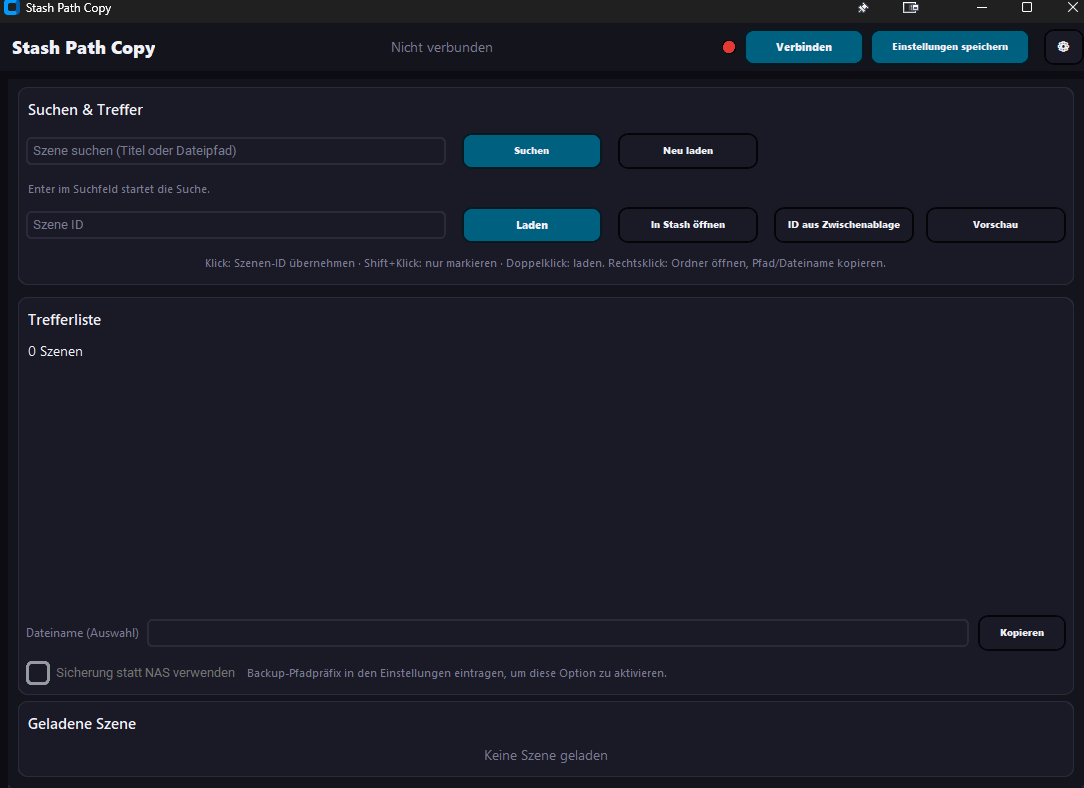Click the red connection status indicator
The width and height of the screenshot is (1084, 788).
point(729,47)
